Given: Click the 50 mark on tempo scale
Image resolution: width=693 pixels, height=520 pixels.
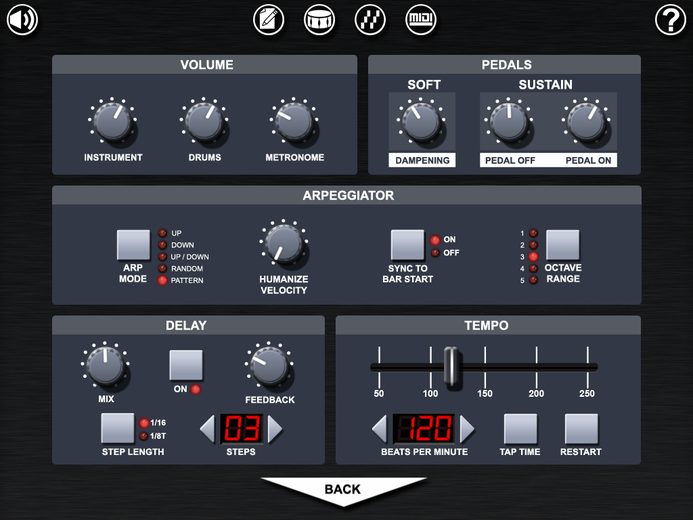Looking at the screenshot, I should (379, 394).
